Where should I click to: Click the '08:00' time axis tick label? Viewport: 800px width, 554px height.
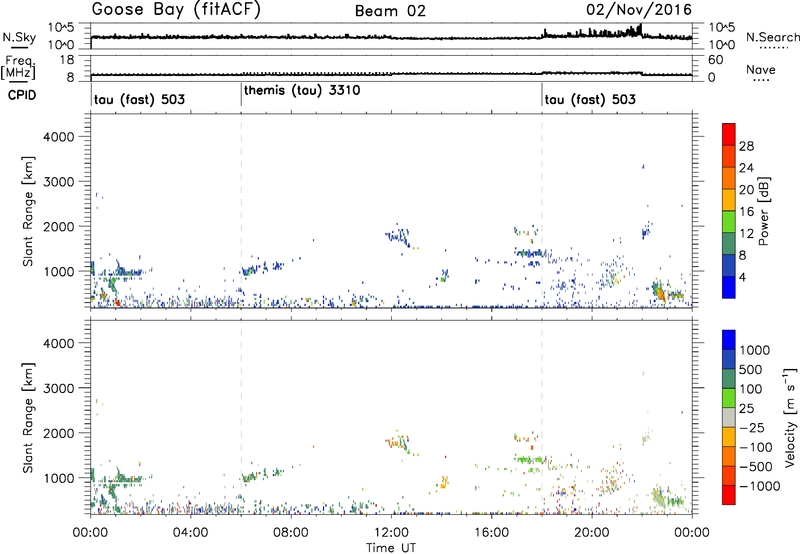click(x=291, y=533)
